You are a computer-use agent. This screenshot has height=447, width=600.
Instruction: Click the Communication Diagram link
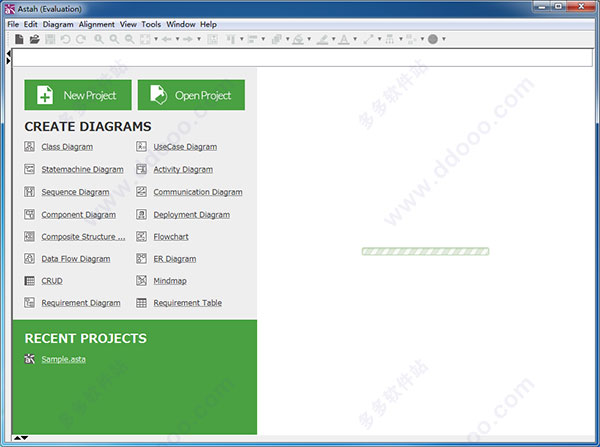point(198,192)
